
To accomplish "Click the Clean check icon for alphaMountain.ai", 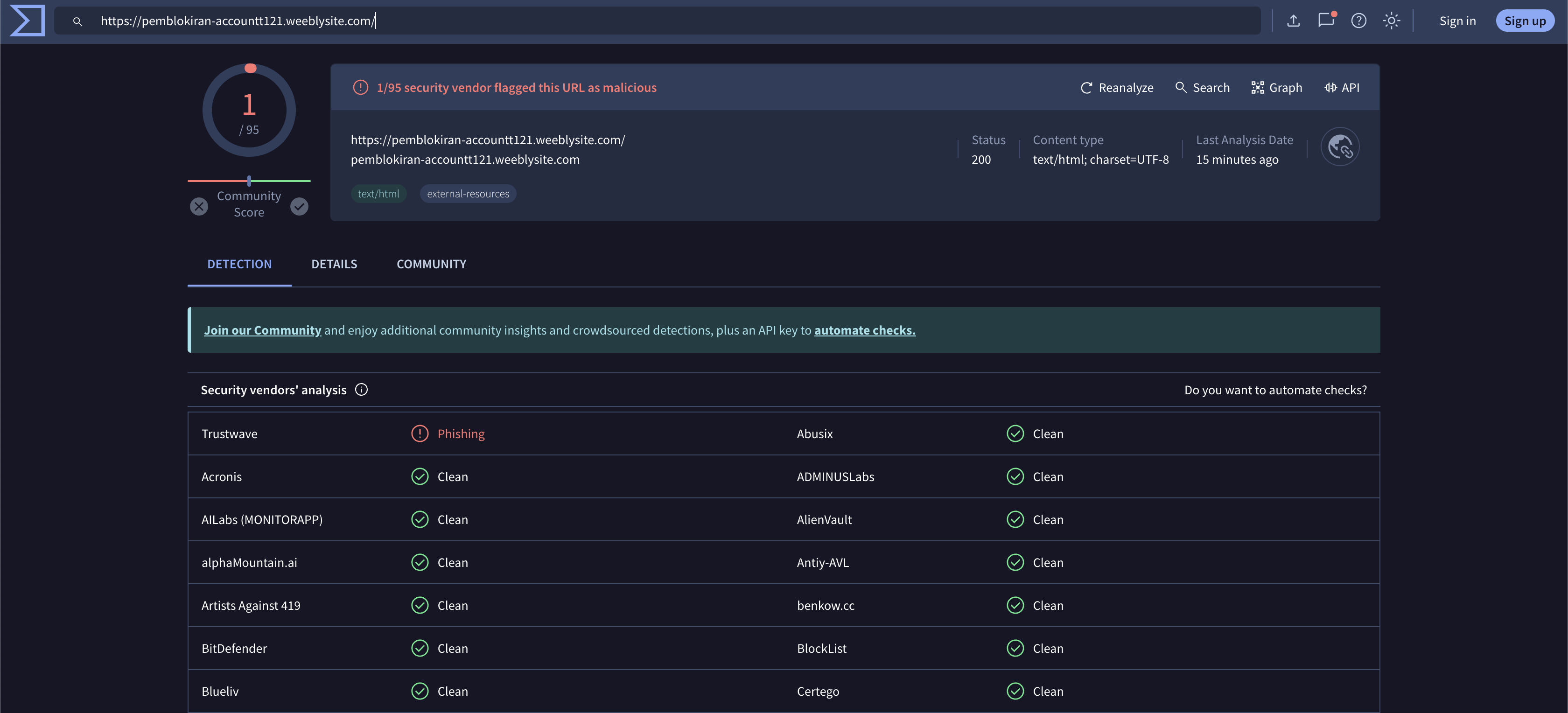I will pyautogui.click(x=420, y=563).
